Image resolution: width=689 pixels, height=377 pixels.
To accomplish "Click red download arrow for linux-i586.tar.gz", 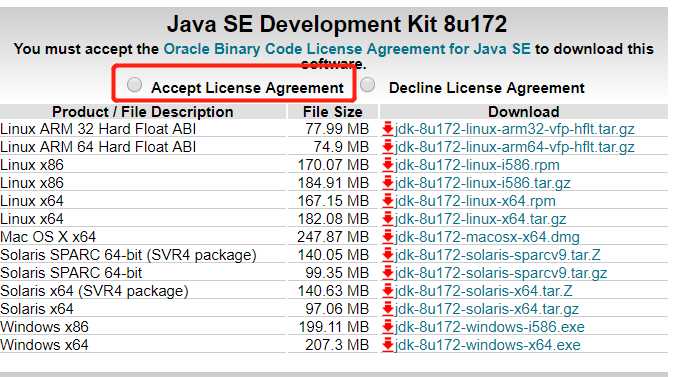I will tap(388, 183).
